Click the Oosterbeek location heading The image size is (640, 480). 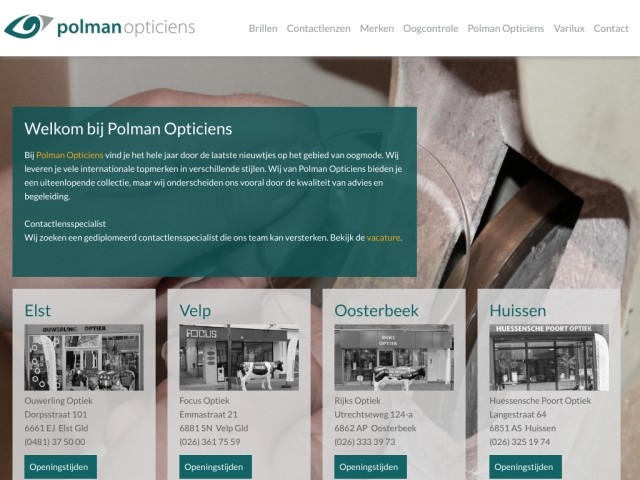(376, 311)
